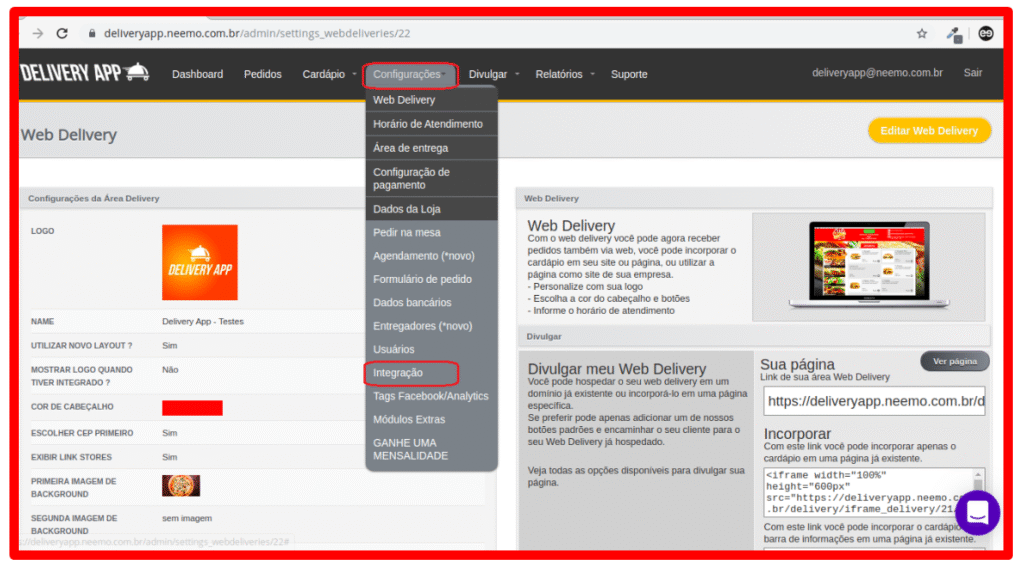The image size is (1024, 565).
Task: Open Dados da Loja menu entry
Action: point(406,209)
